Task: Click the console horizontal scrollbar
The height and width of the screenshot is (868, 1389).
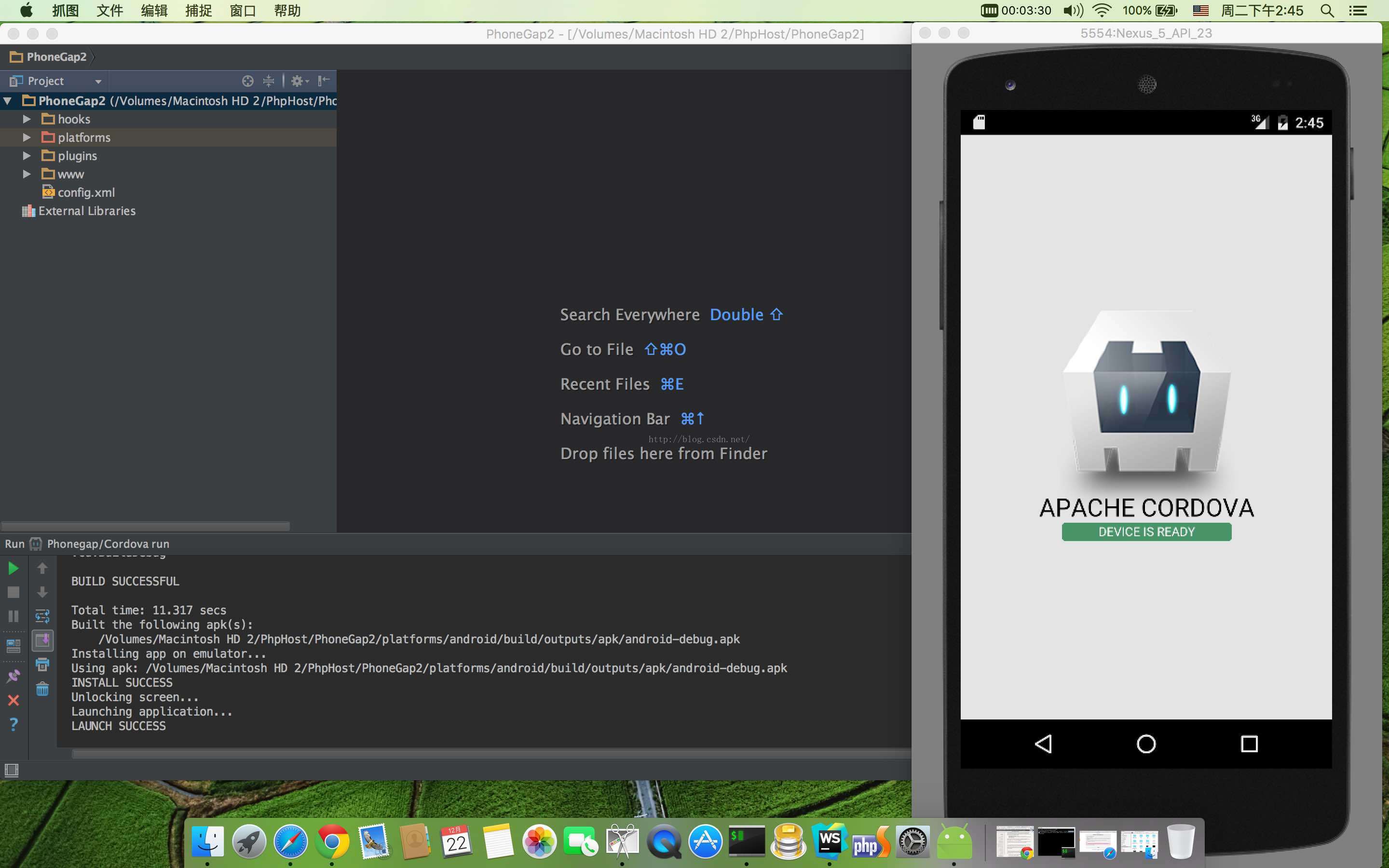Action: coord(491,754)
